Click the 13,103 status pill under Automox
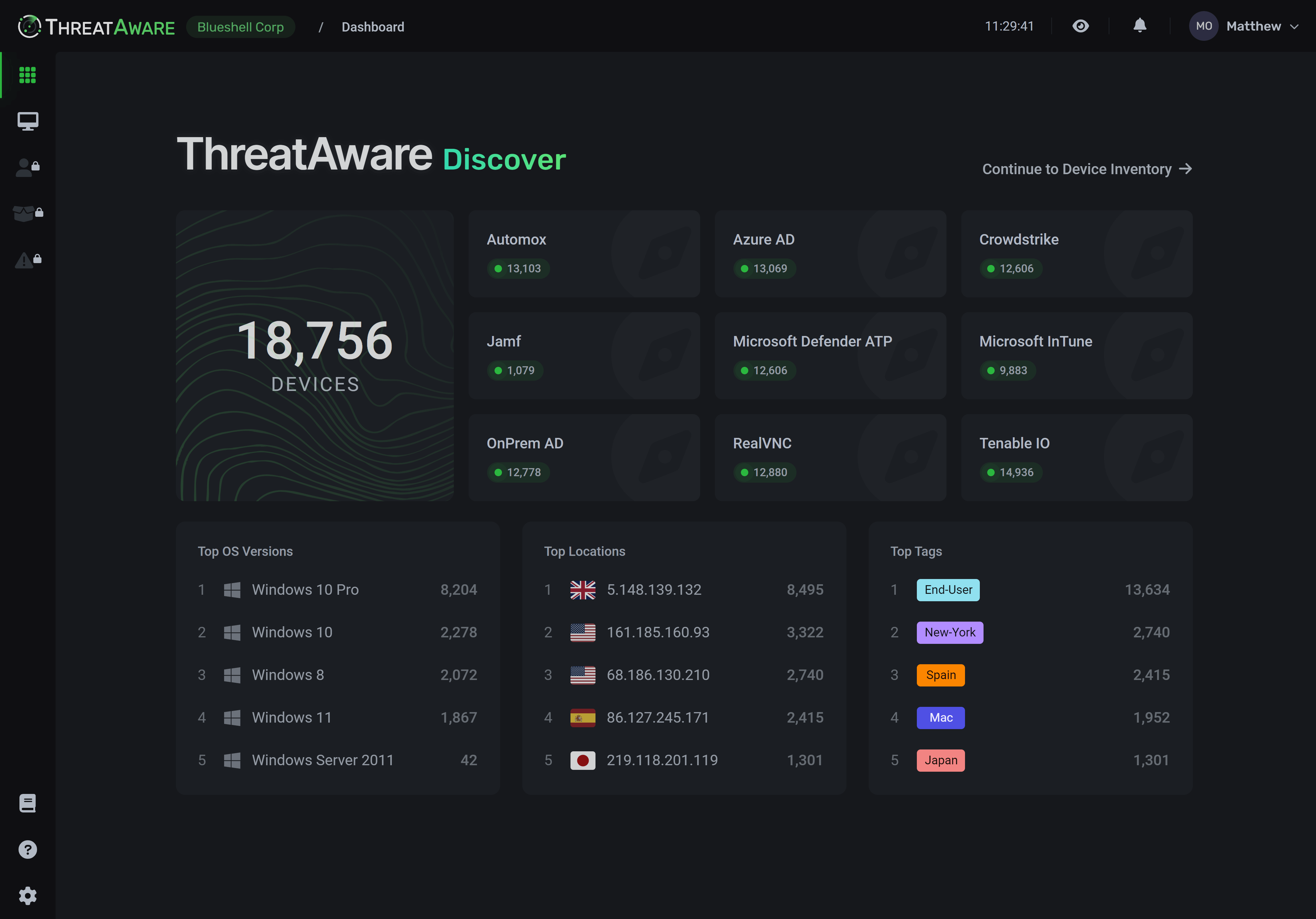This screenshot has width=1316, height=919. click(518, 268)
